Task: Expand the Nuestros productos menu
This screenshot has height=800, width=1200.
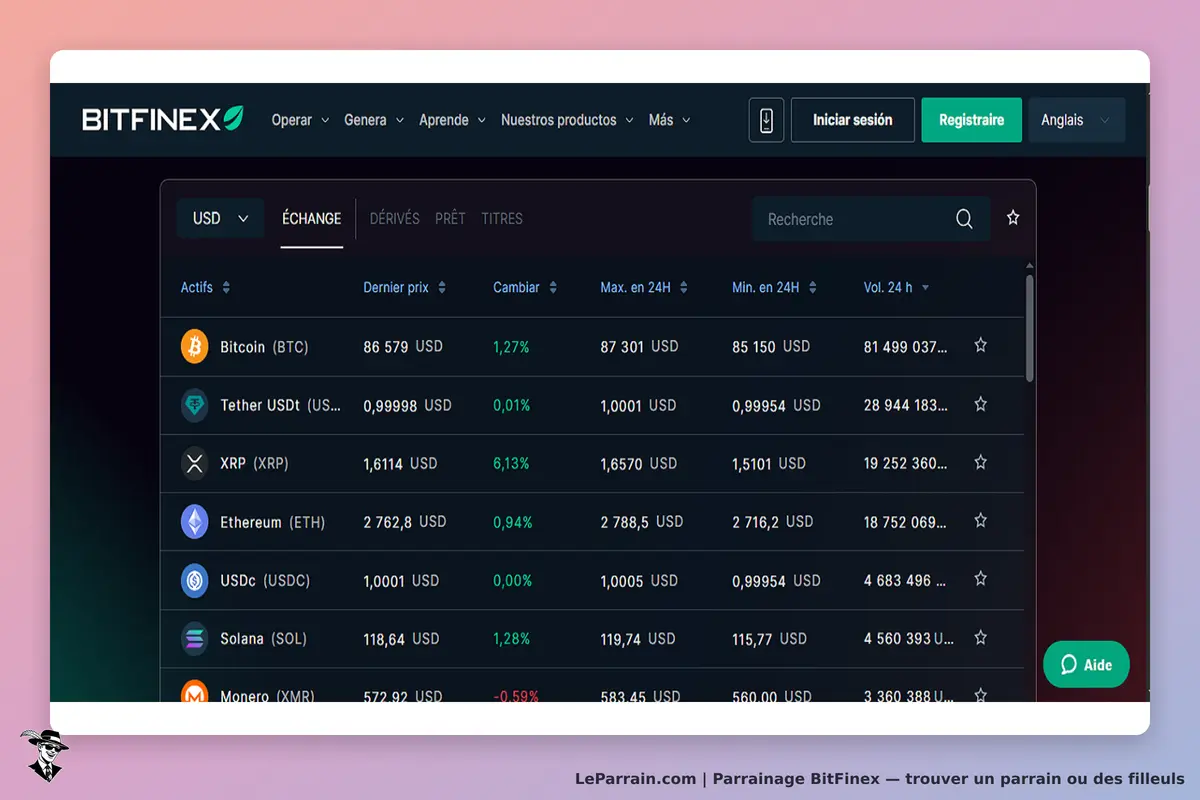Action: coord(567,120)
